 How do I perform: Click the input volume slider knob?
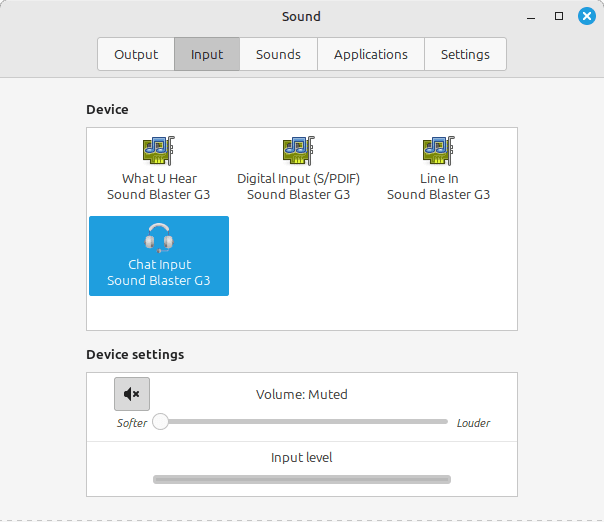click(x=160, y=422)
